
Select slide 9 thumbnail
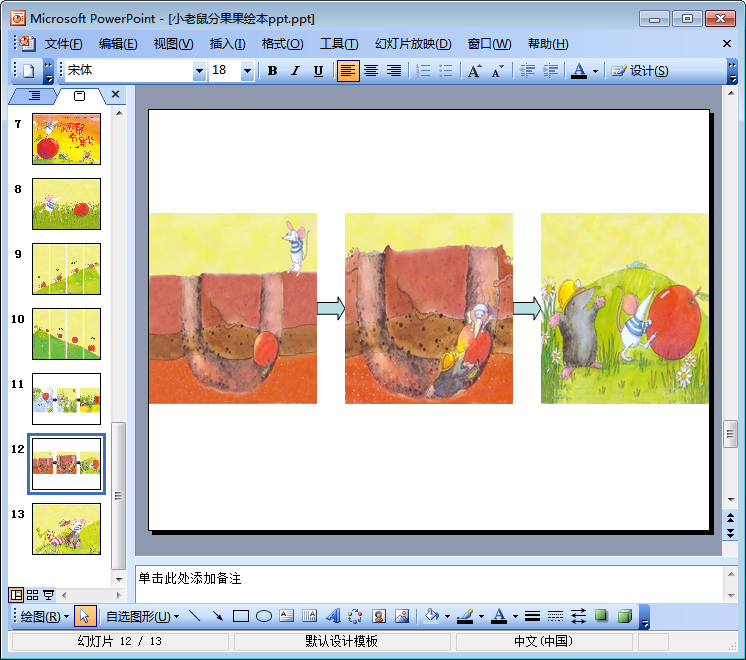coord(67,269)
